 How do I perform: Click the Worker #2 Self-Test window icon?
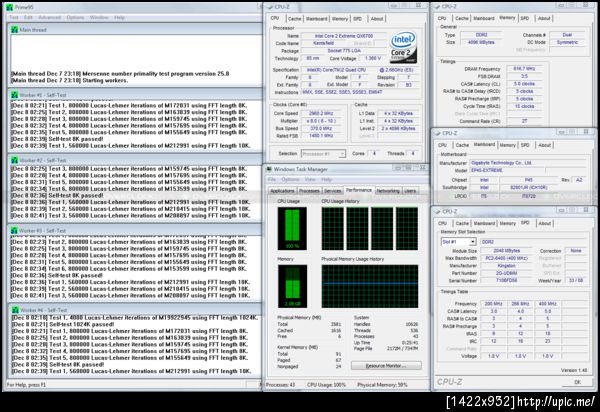tap(15, 160)
